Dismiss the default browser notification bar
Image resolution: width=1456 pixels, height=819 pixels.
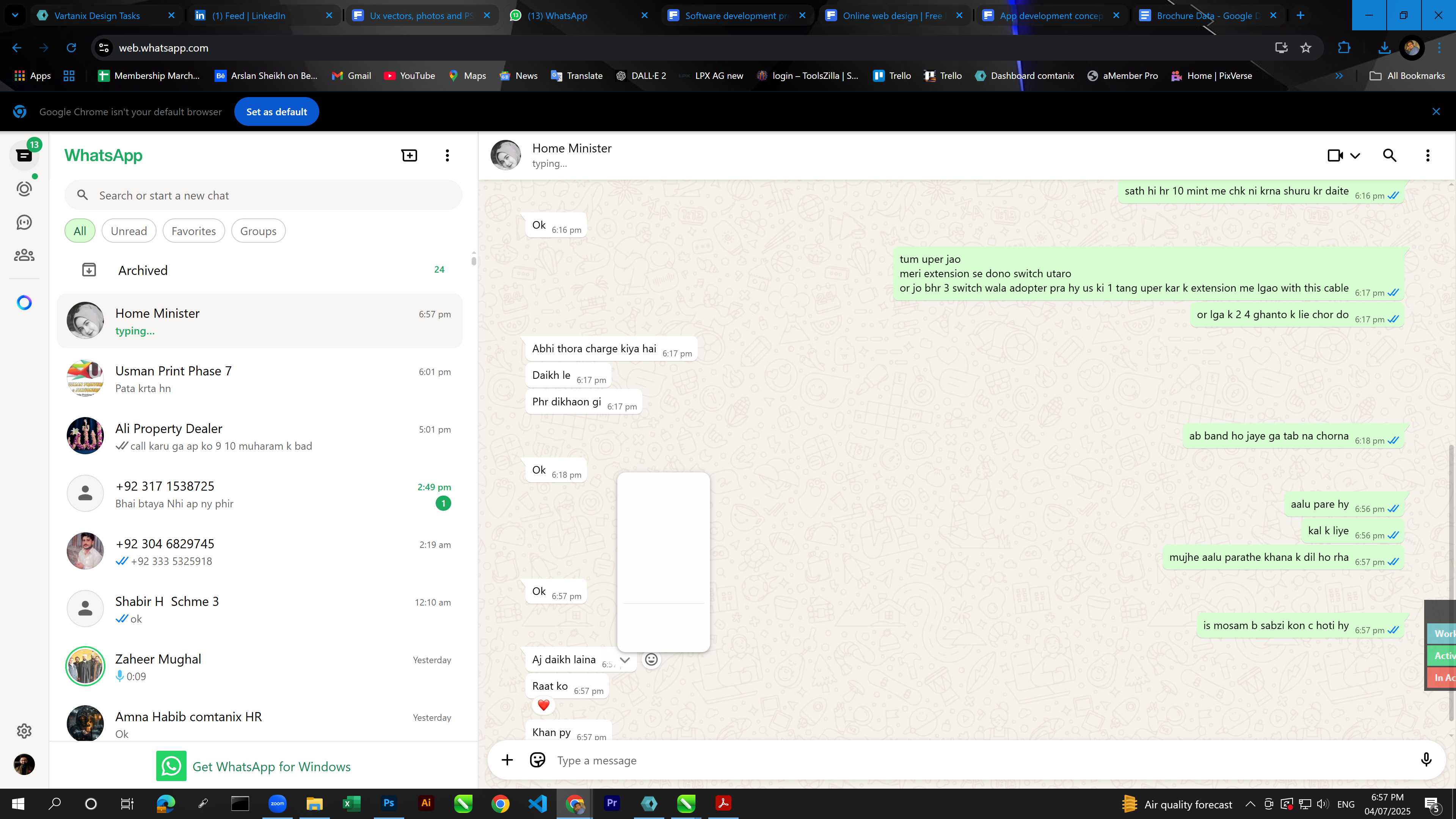point(1436,112)
